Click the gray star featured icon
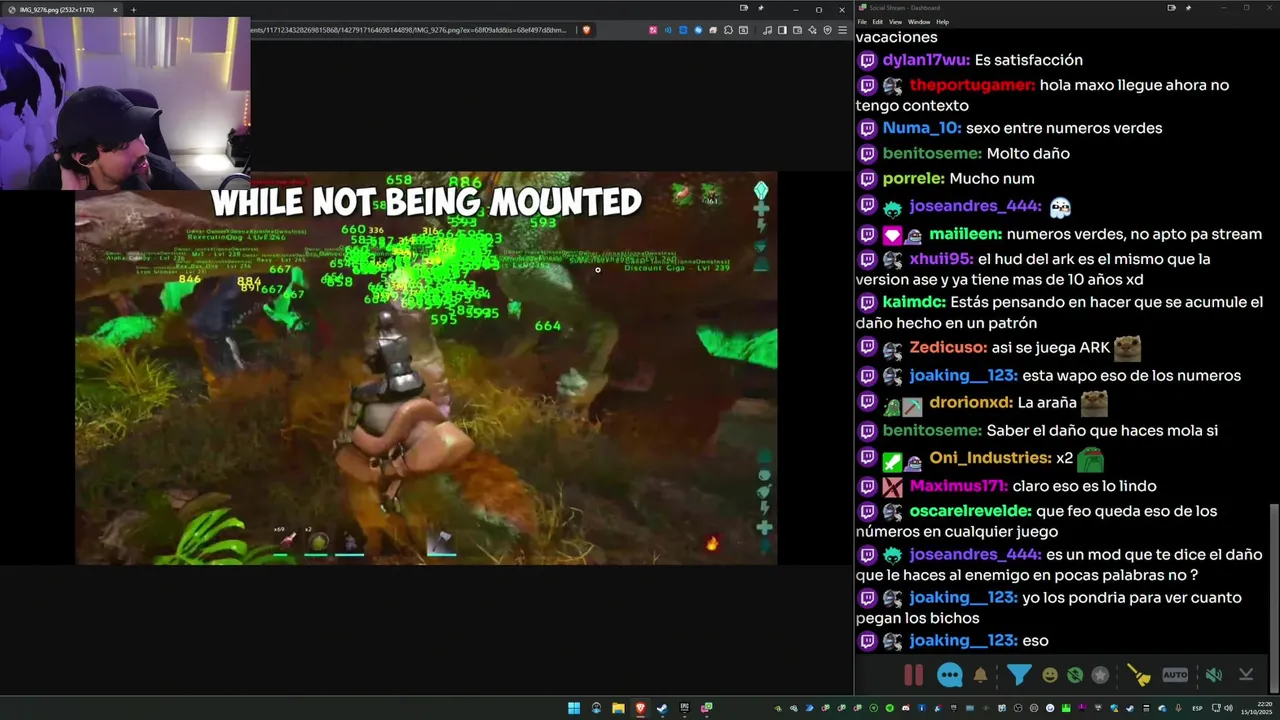 point(1100,675)
